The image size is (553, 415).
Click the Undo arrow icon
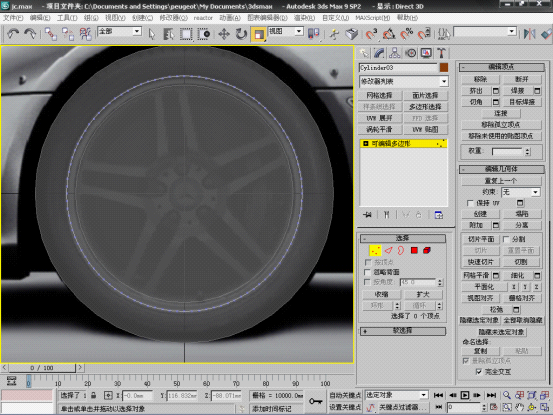[x=13, y=34]
